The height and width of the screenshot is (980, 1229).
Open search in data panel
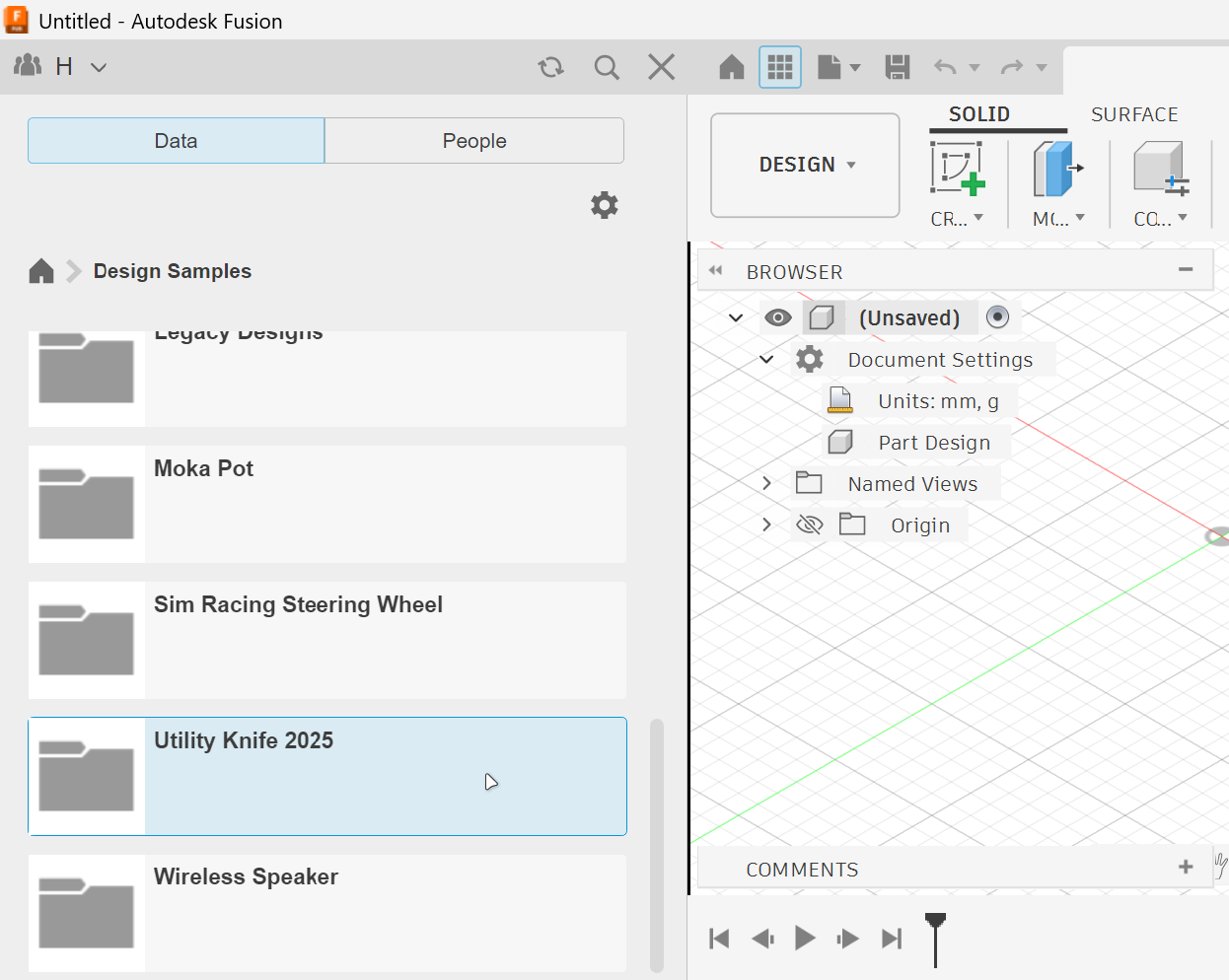point(607,67)
